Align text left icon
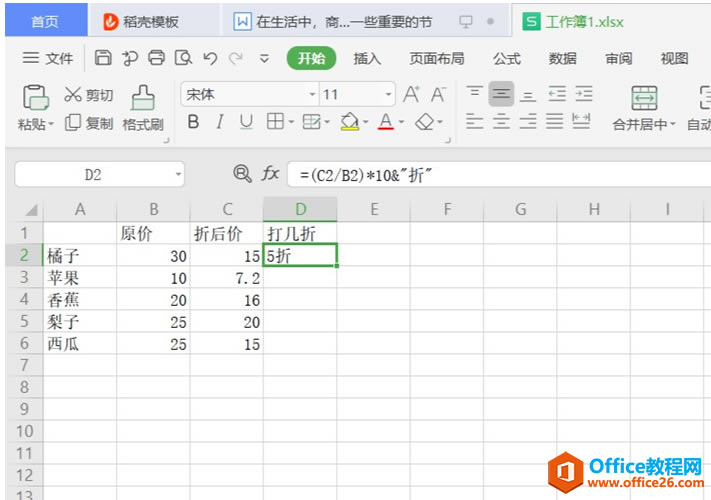Viewport: 711px width, 500px height. pyautogui.click(x=474, y=121)
